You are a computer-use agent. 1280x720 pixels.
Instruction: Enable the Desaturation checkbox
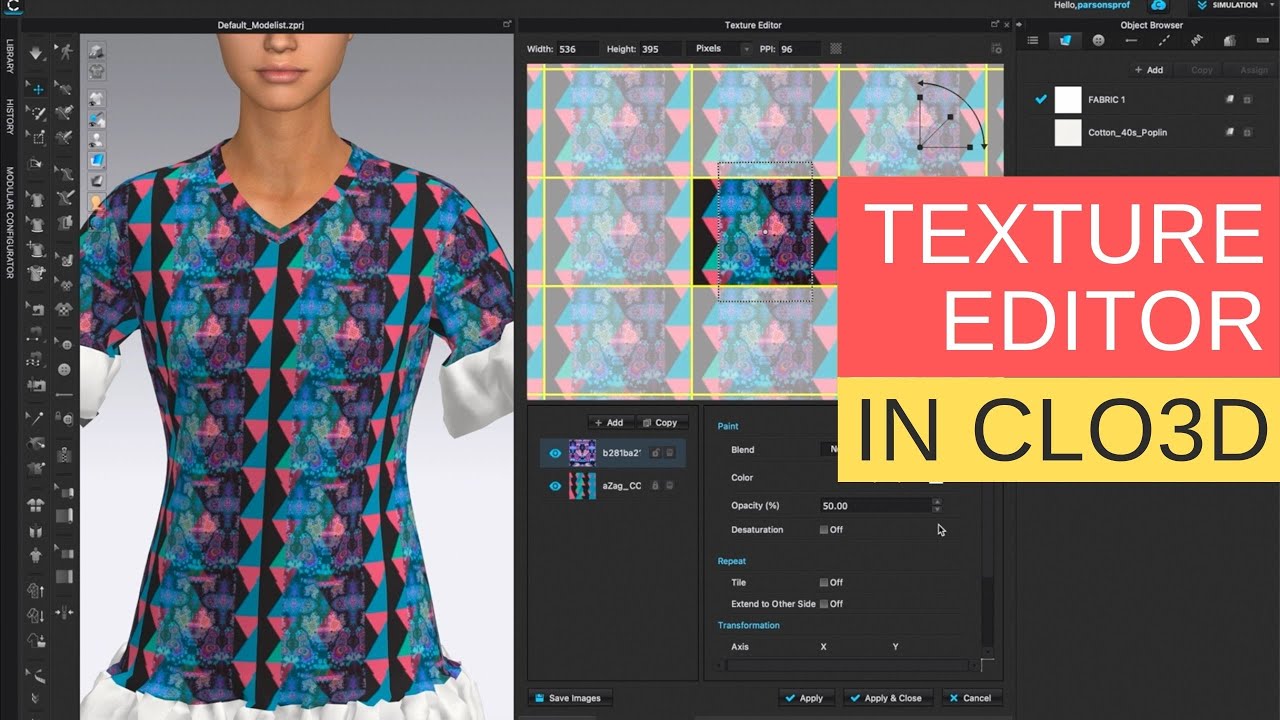[x=824, y=530]
